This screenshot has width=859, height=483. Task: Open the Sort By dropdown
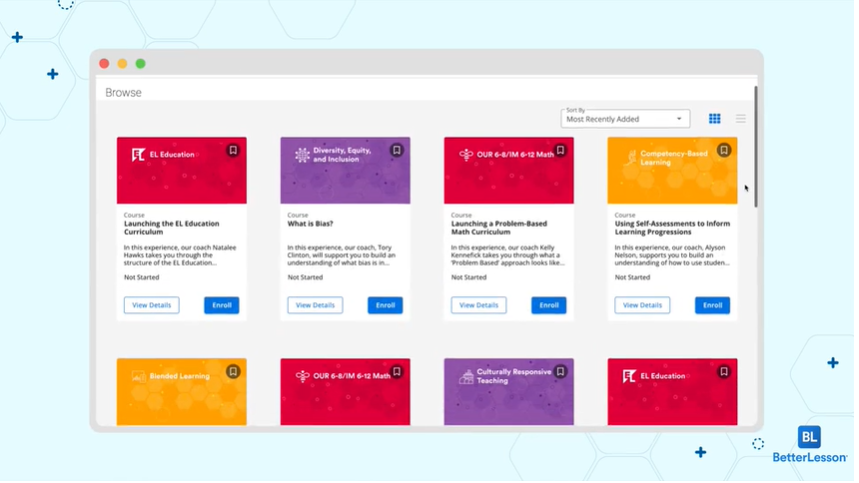coord(628,119)
